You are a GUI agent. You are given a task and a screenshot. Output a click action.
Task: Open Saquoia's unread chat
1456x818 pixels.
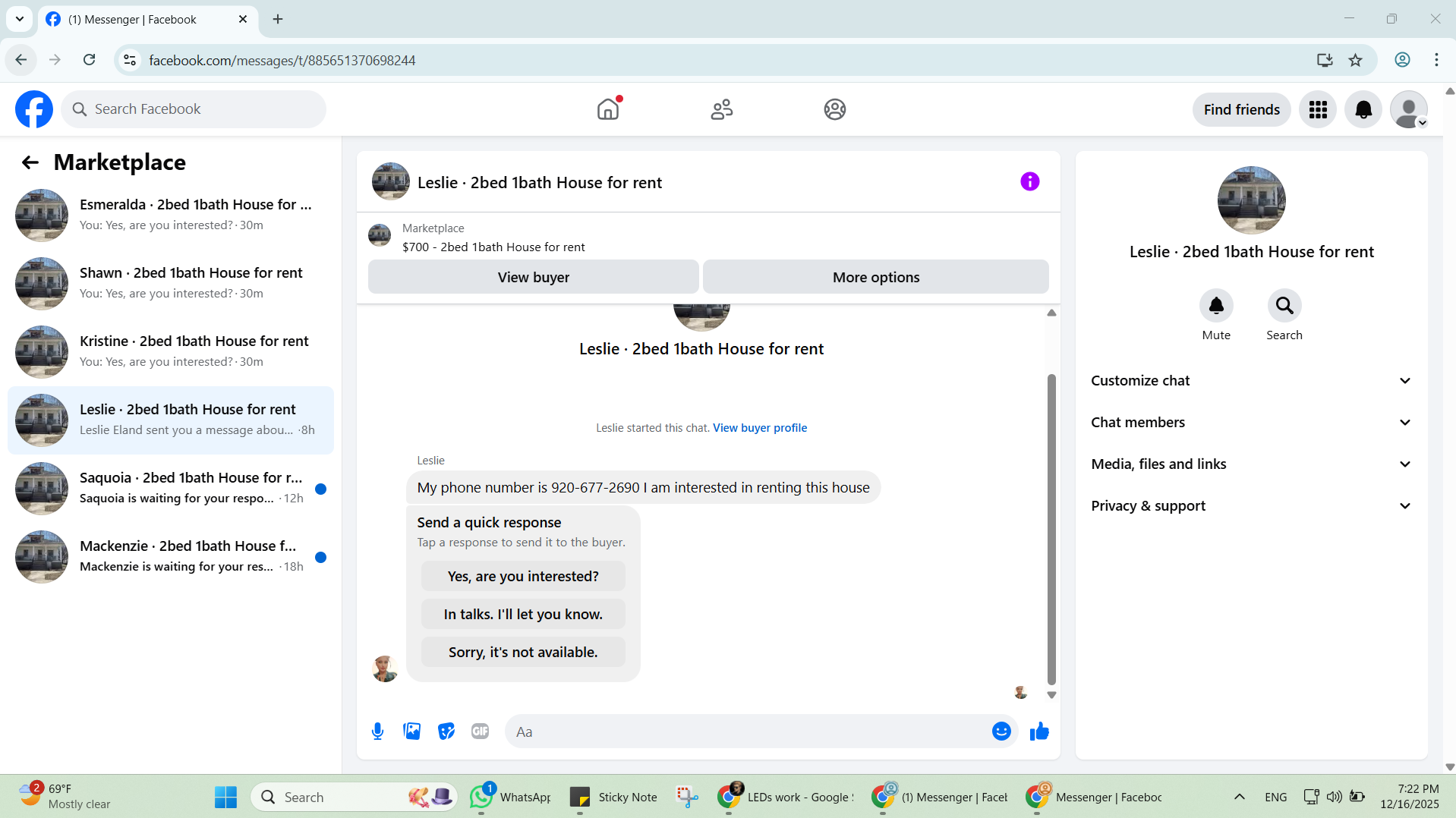click(x=171, y=489)
